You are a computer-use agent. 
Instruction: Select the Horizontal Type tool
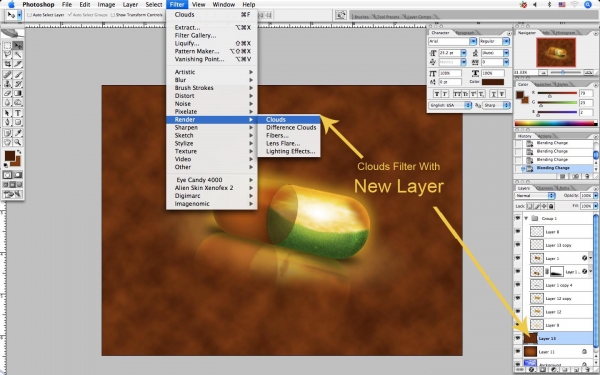pyautogui.click(x=18, y=113)
